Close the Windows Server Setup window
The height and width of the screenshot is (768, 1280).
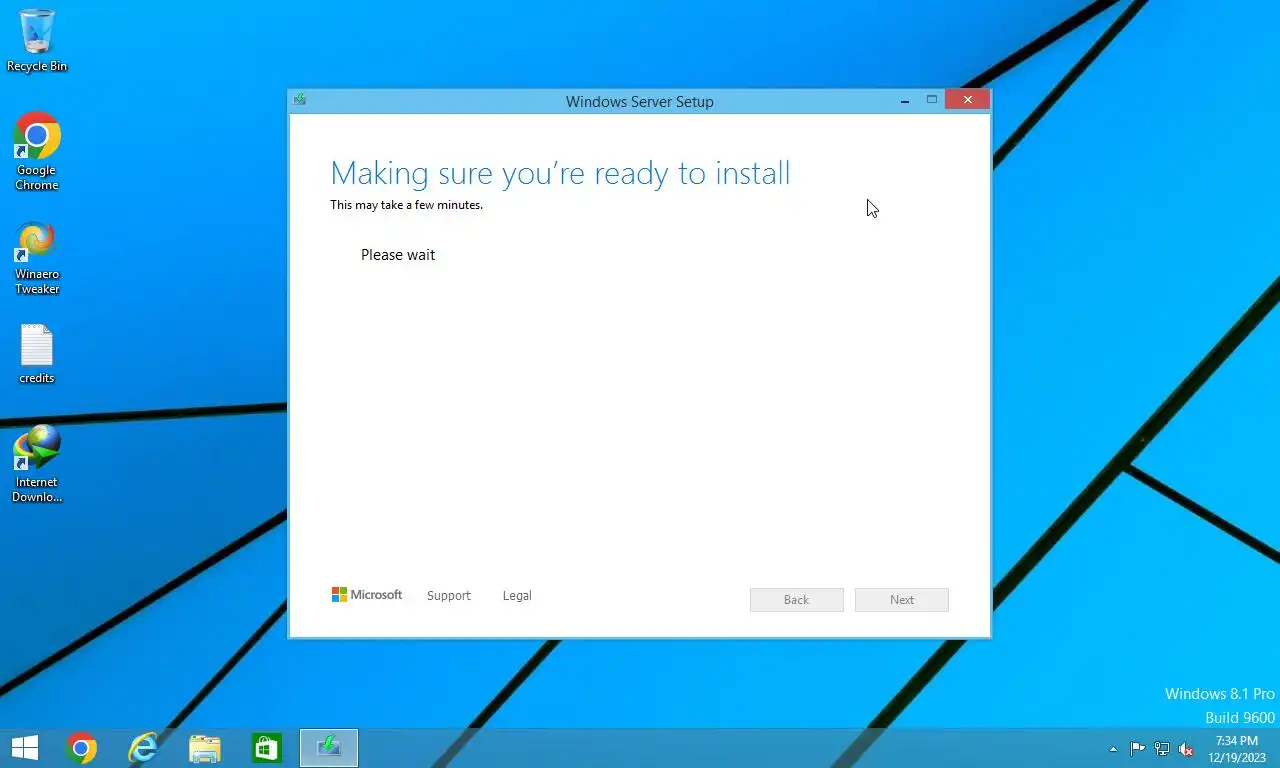coord(968,100)
